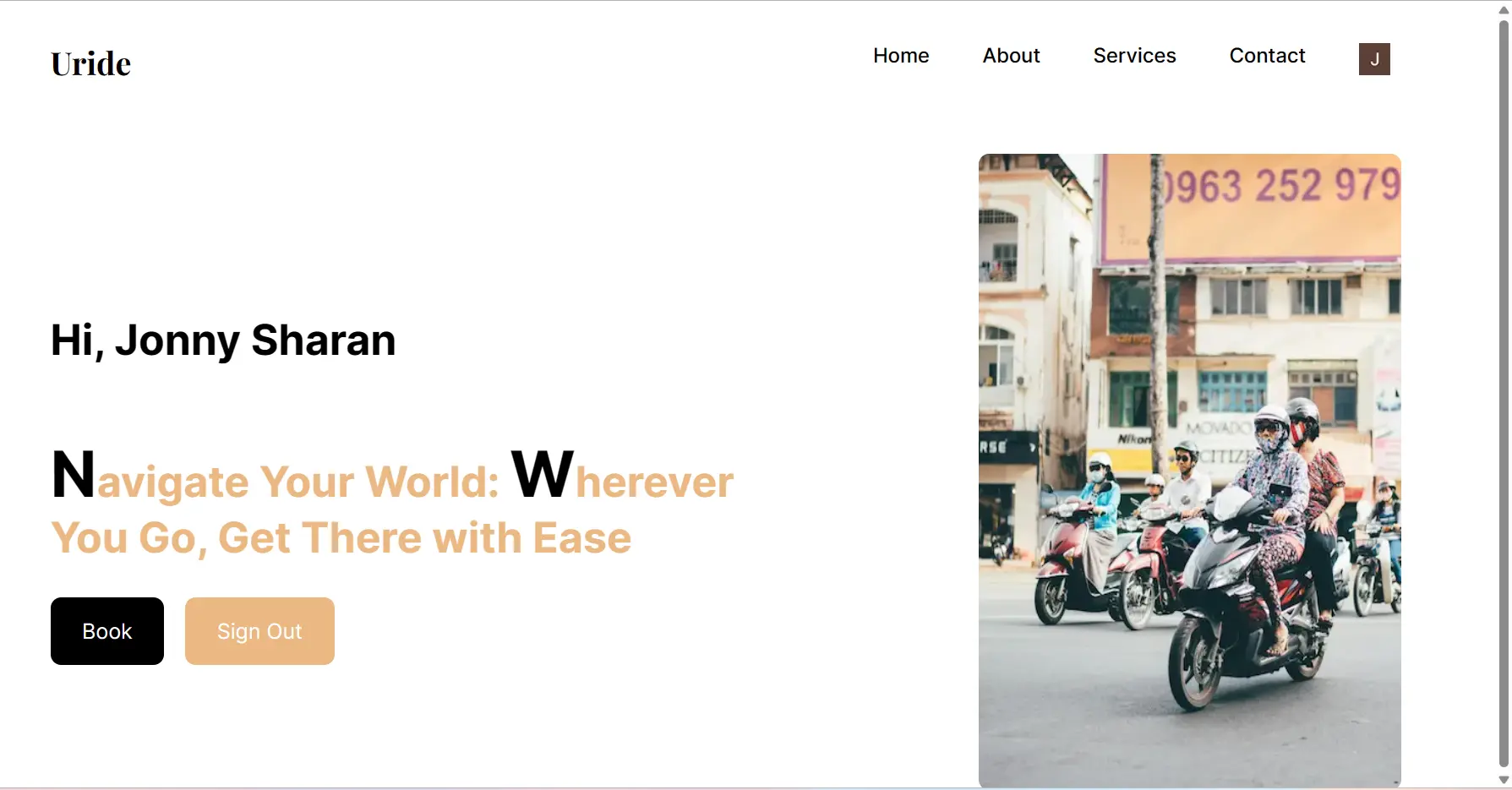Open the Home nav link
Screen dimensions: 1512x790
click(901, 56)
